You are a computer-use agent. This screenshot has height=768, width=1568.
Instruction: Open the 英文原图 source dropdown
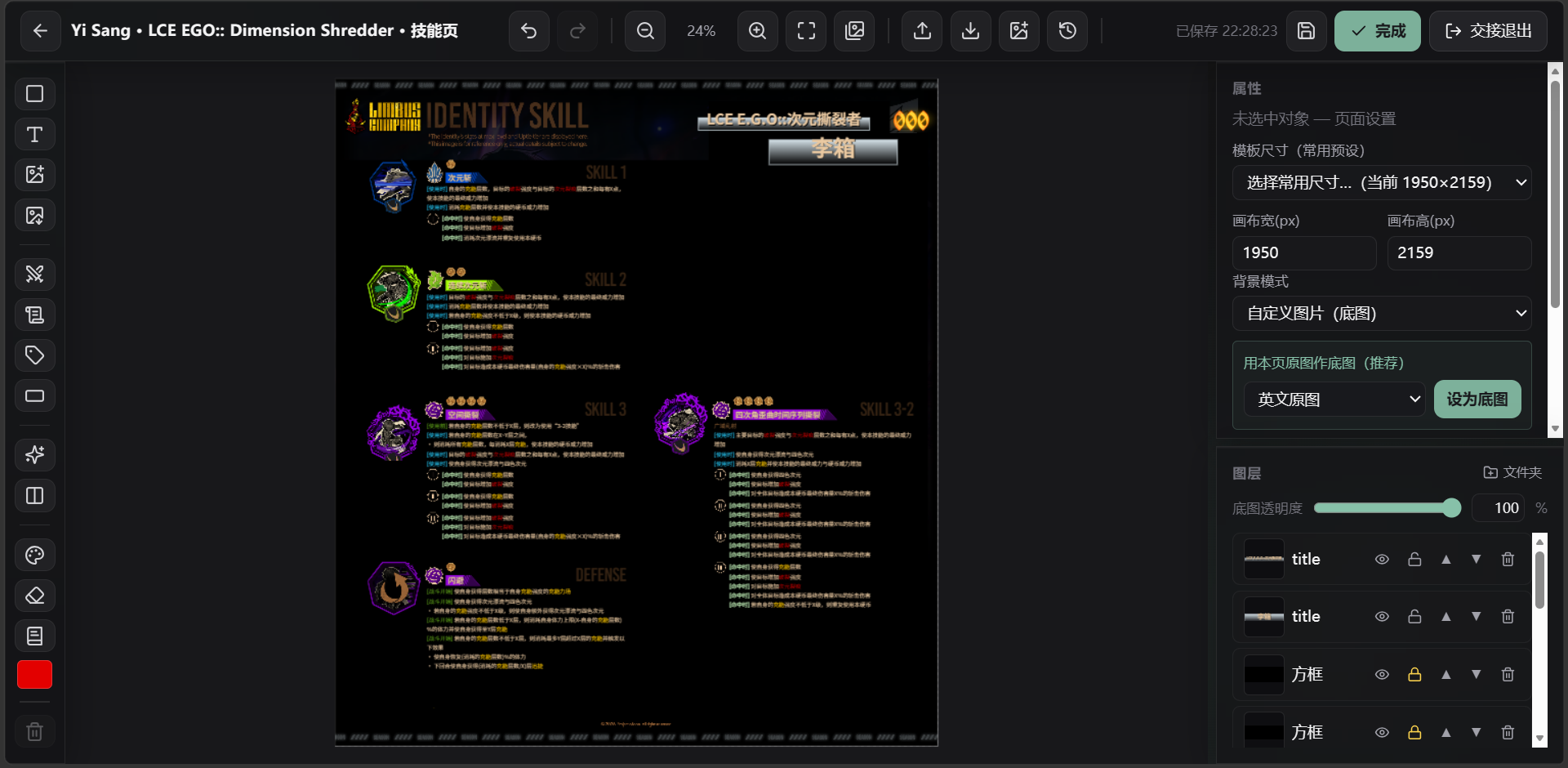(x=1334, y=400)
